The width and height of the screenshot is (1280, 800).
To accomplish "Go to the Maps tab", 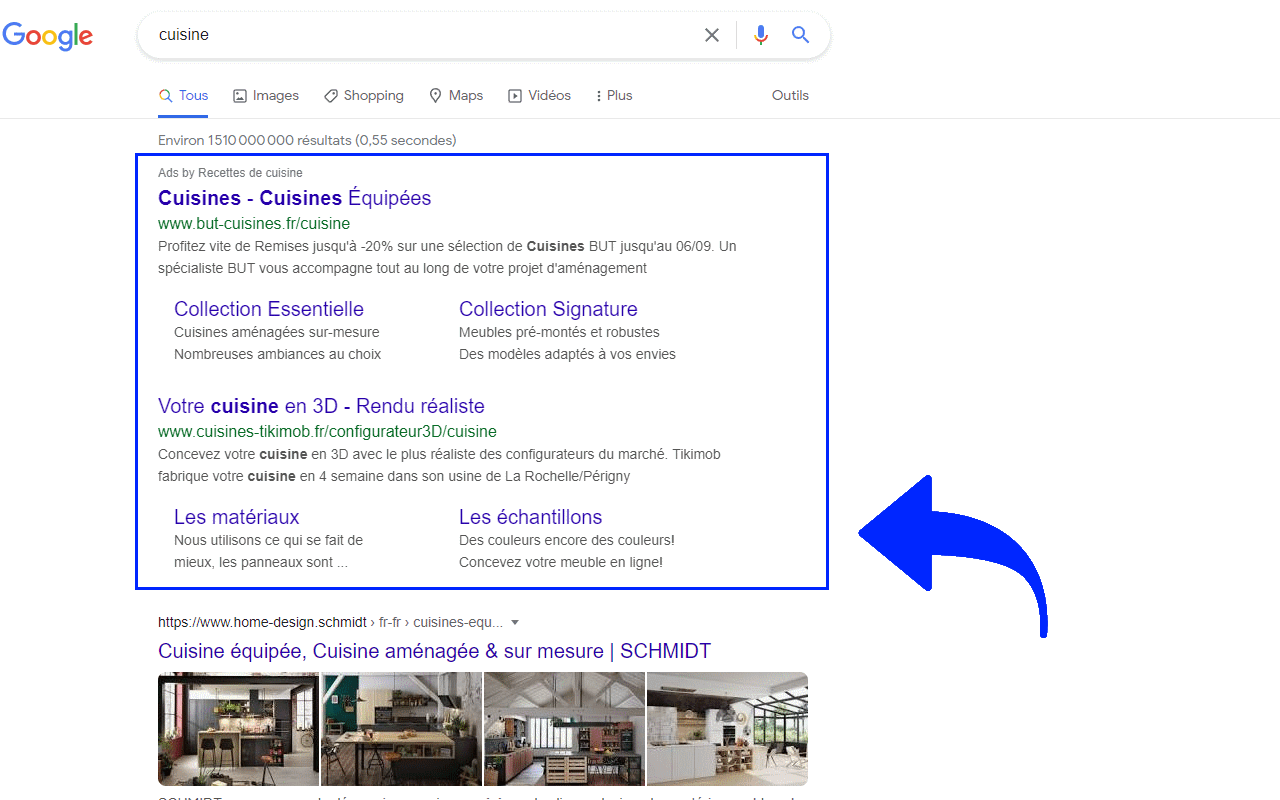I will pos(456,96).
